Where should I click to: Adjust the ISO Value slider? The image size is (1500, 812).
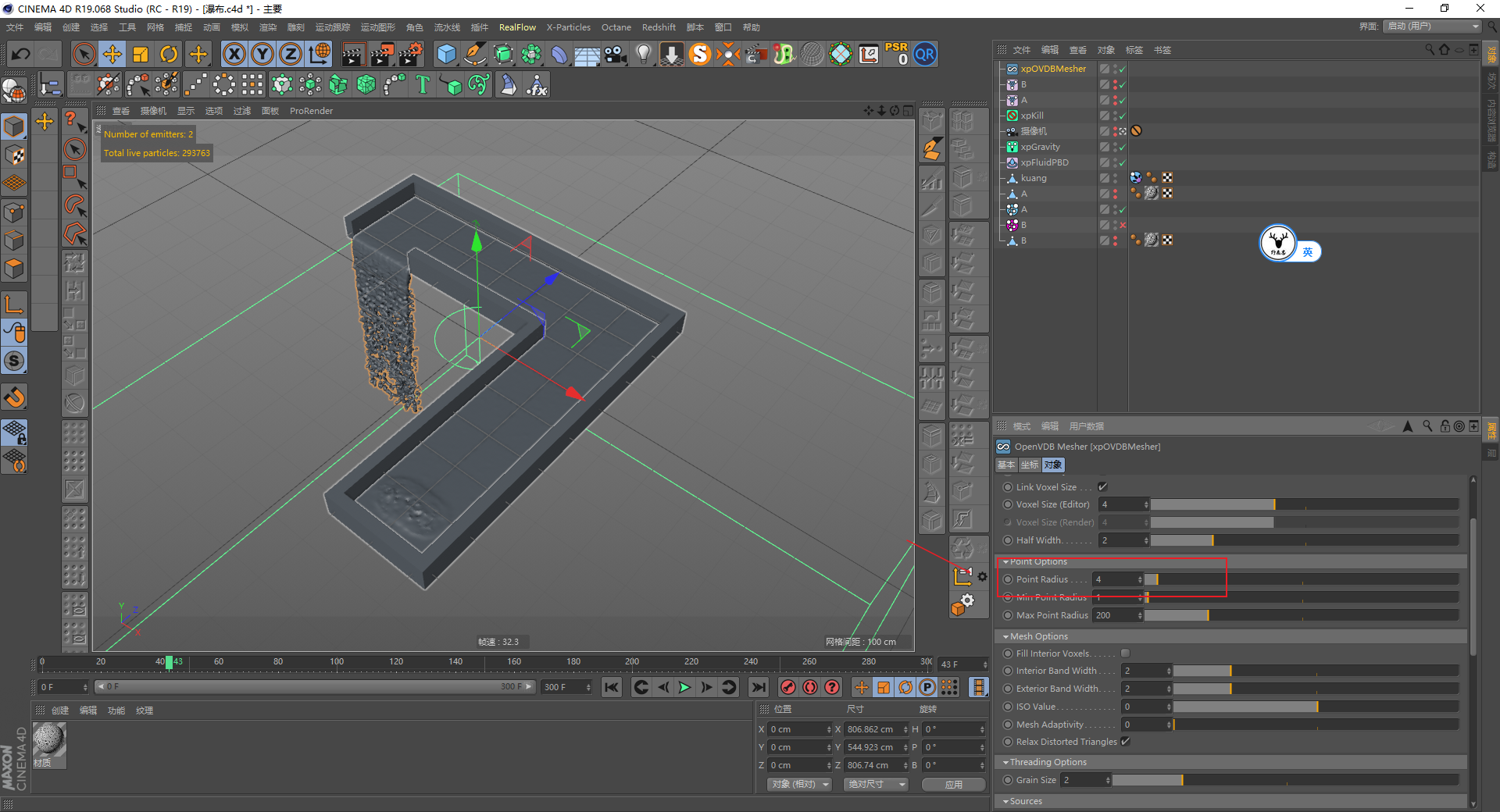point(1316,707)
